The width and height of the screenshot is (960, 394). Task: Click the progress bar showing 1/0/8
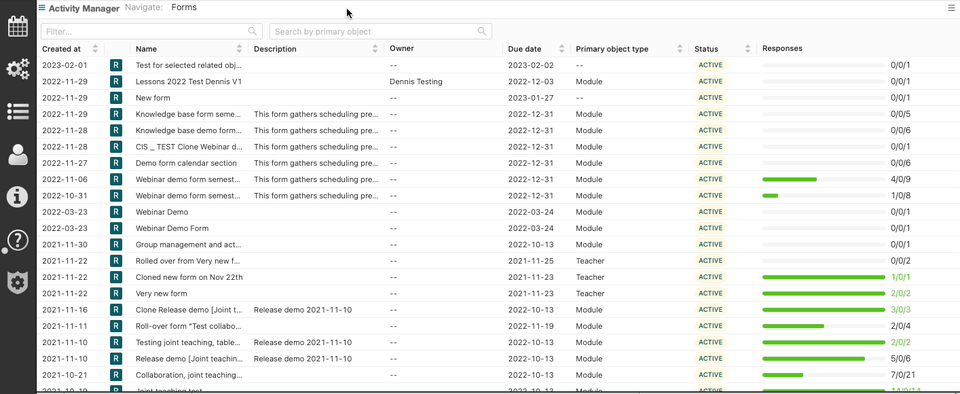pos(823,196)
